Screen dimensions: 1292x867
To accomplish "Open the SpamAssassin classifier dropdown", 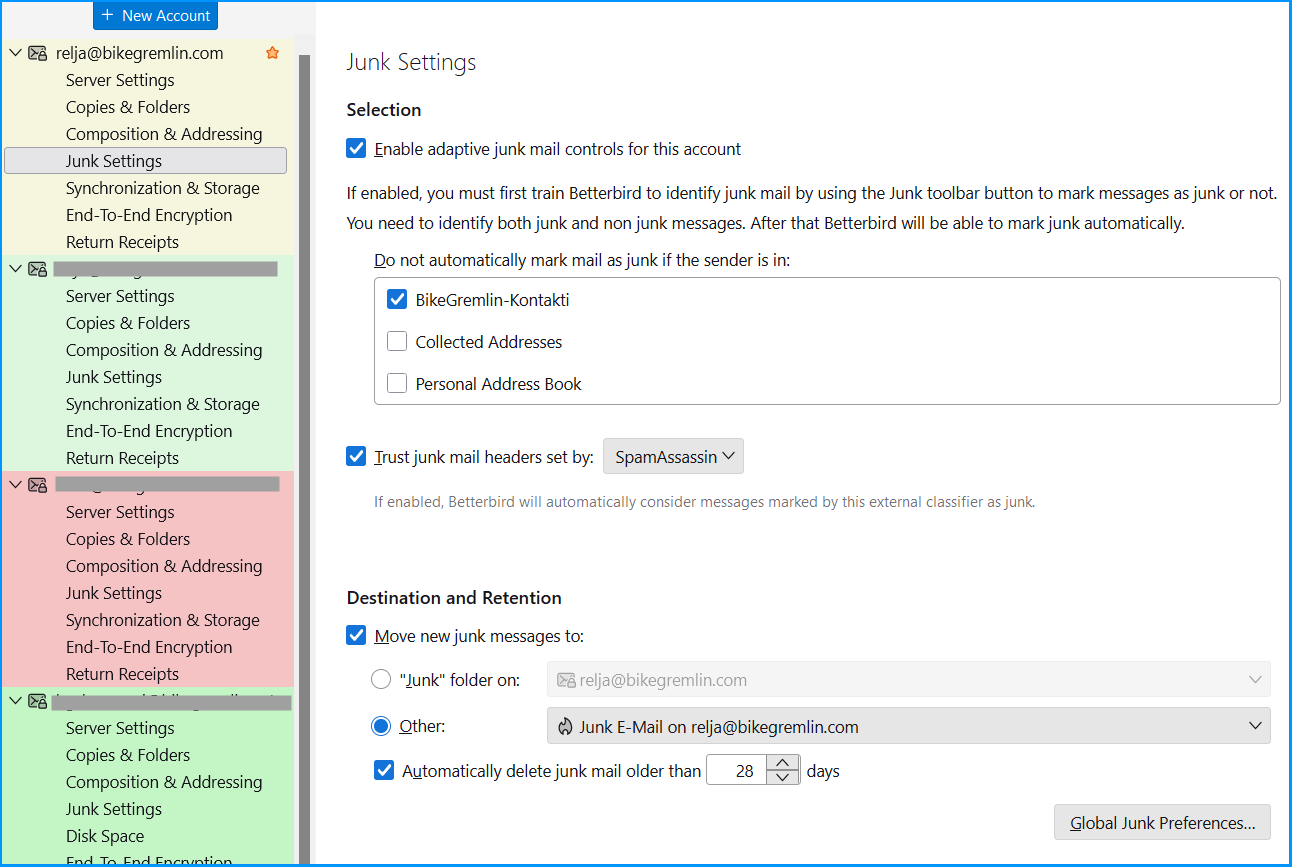I will point(673,456).
